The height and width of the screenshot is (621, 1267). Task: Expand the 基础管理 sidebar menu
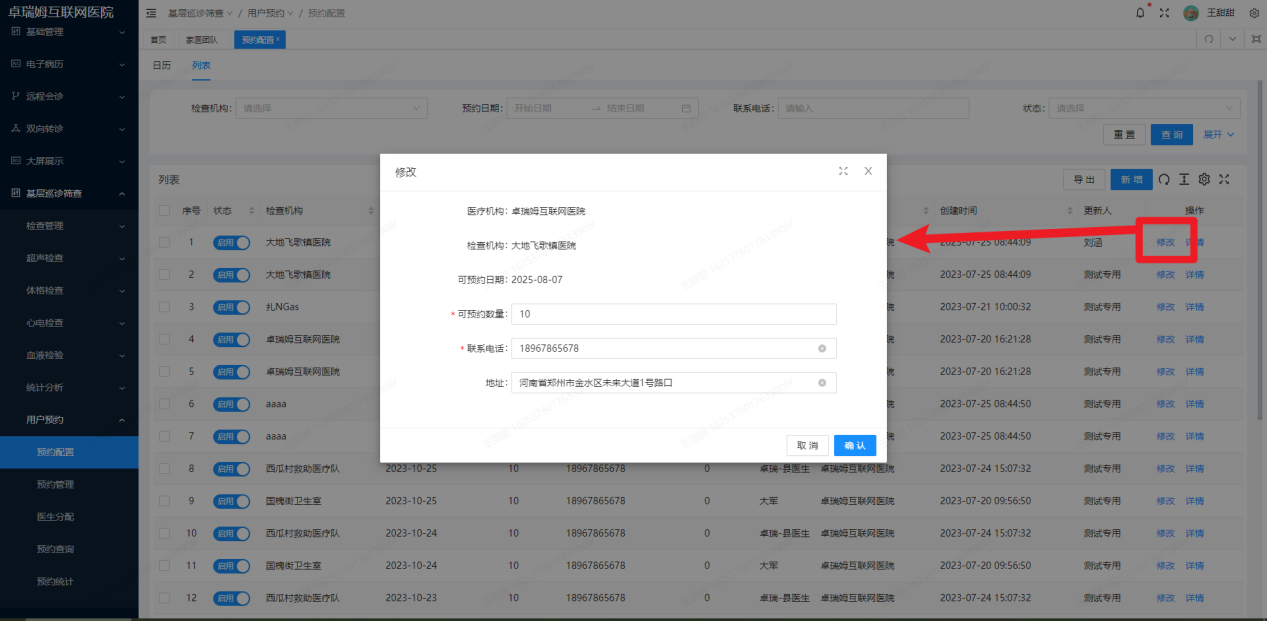121,32
